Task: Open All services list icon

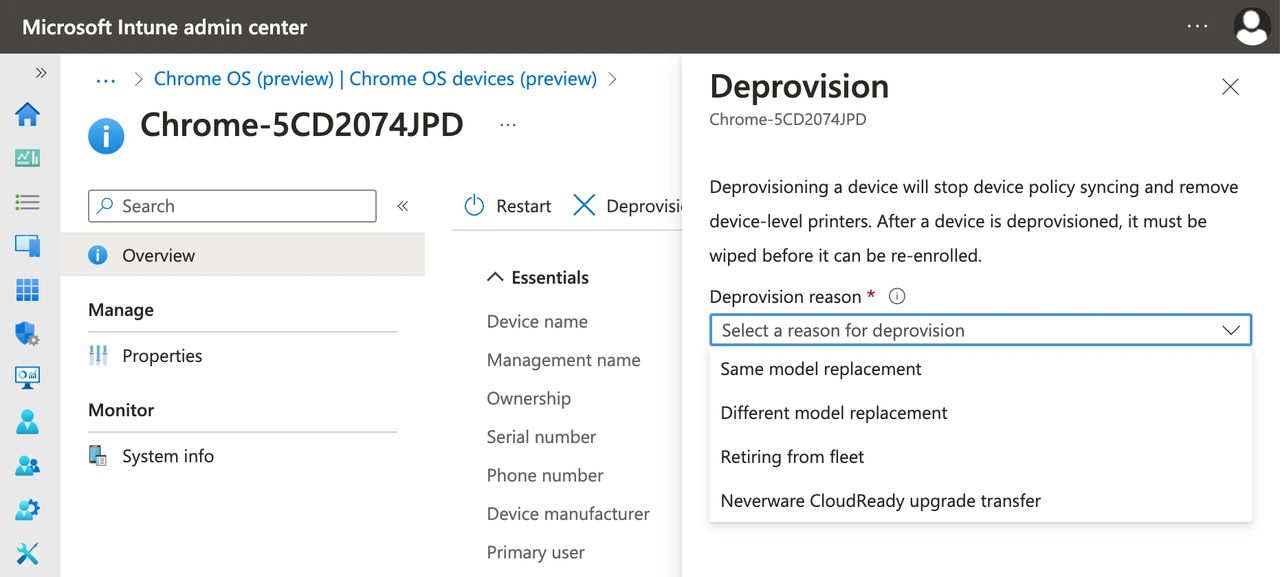Action: pos(28,202)
